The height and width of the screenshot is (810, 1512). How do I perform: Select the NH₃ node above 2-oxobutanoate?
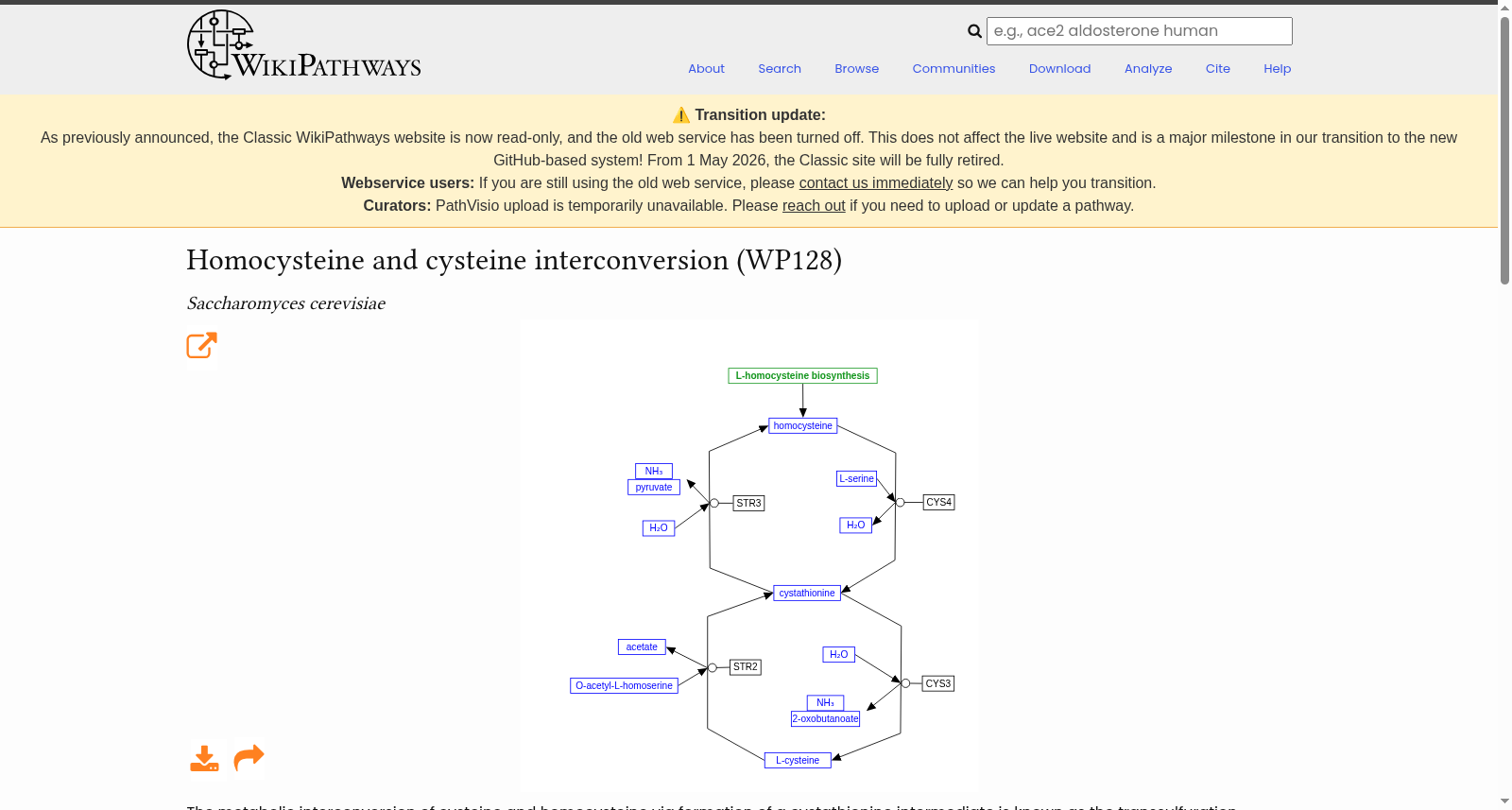pos(826,703)
